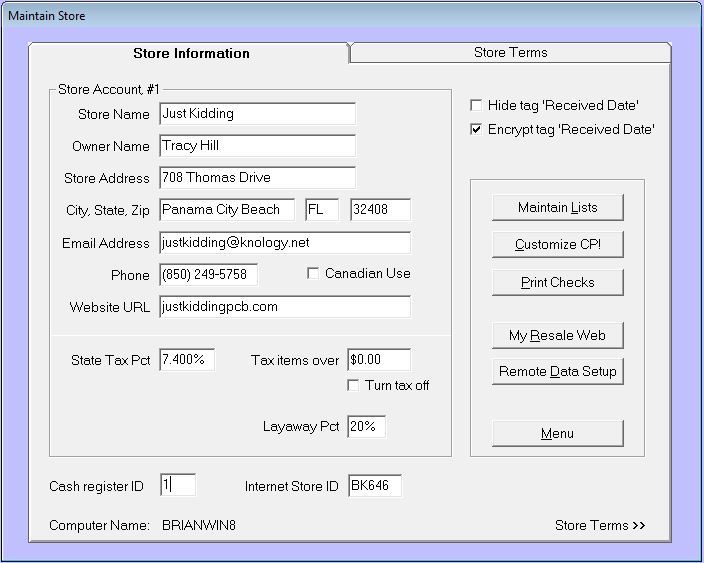This screenshot has height=563, width=704.
Task: Change the Layaway Pct field
Action: (366, 427)
